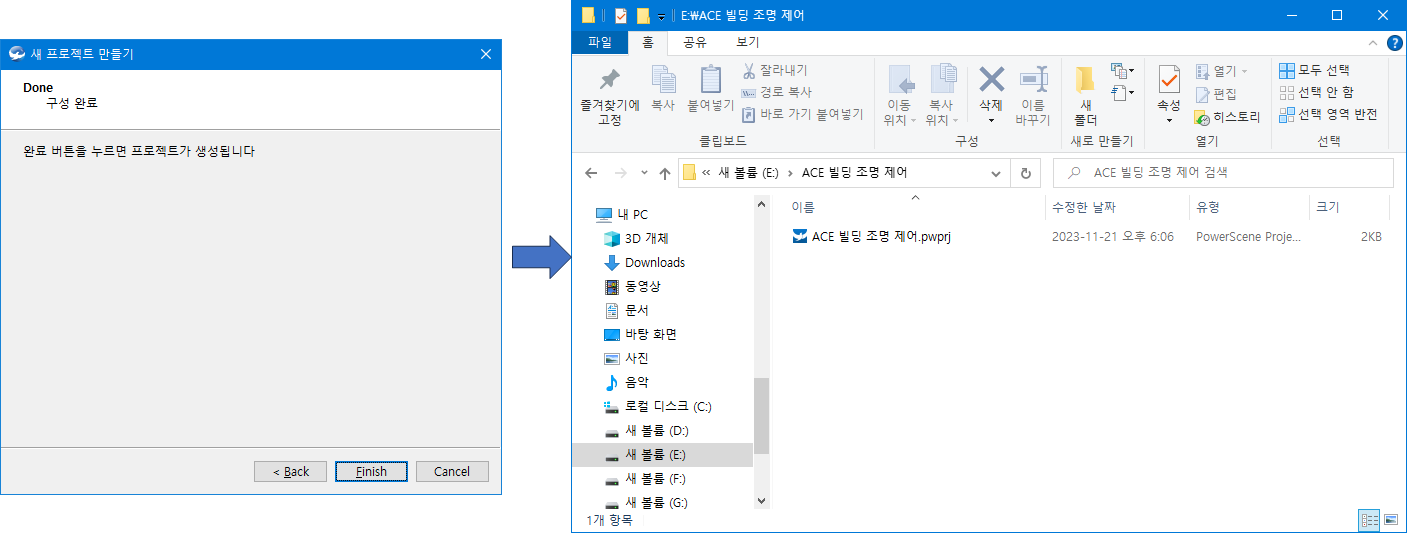The height and width of the screenshot is (533, 1407).
Task: Select 3D 개체 in navigation pane
Action: 636,238
